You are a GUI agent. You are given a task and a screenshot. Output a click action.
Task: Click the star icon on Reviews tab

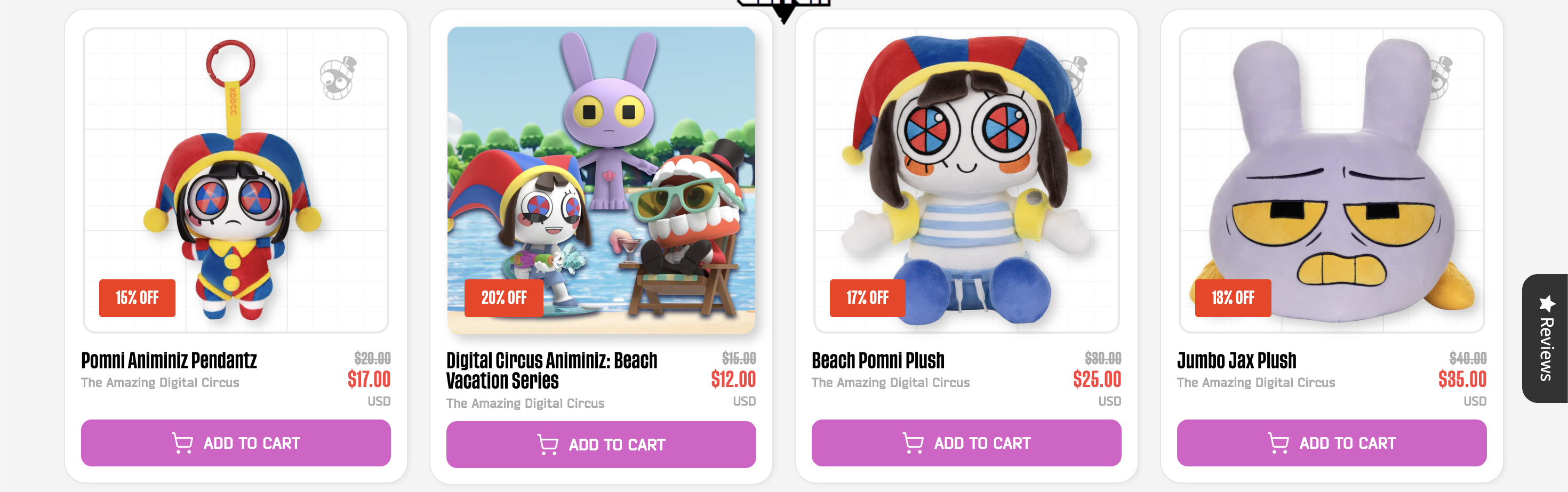click(x=1547, y=303)
